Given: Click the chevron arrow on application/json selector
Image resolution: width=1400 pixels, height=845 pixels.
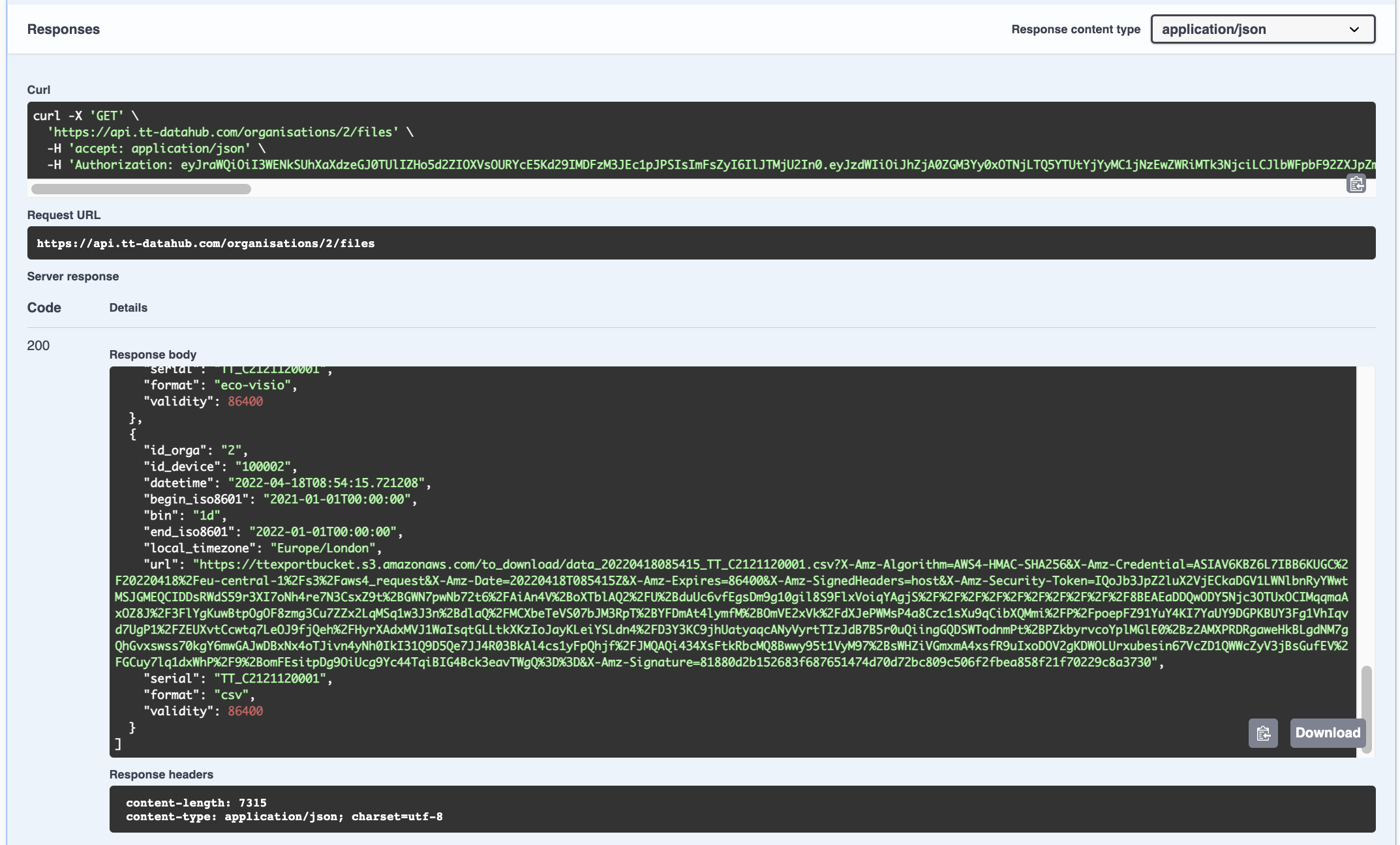Looking at the screenshot, I should 1354,29.
